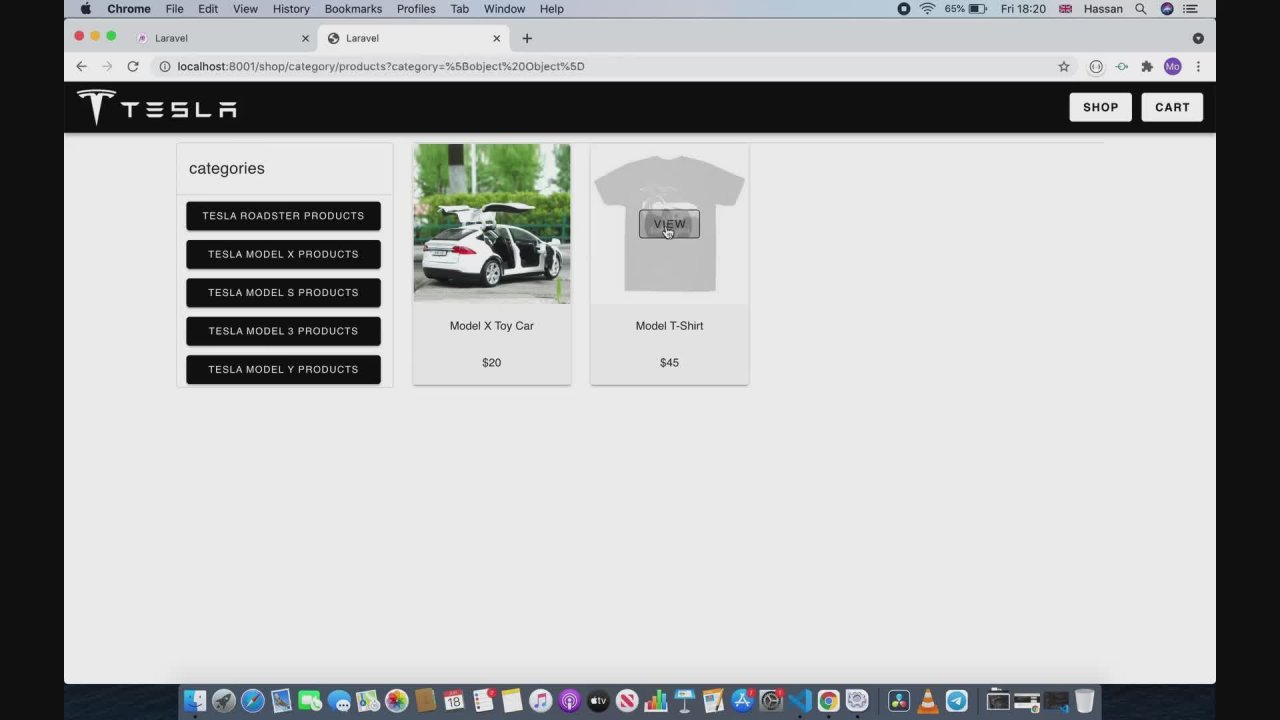Open the Bookmarks menu

[353, 9]
